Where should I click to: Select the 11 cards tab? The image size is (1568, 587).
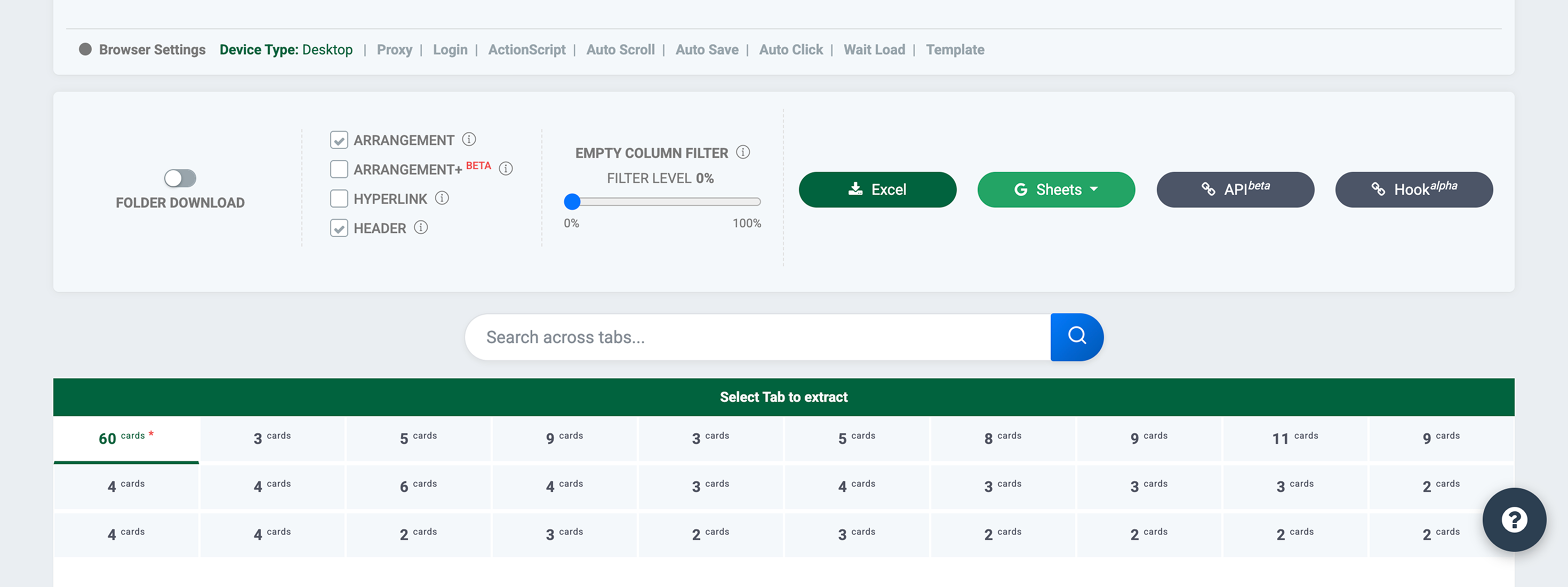coord(1295,439)
